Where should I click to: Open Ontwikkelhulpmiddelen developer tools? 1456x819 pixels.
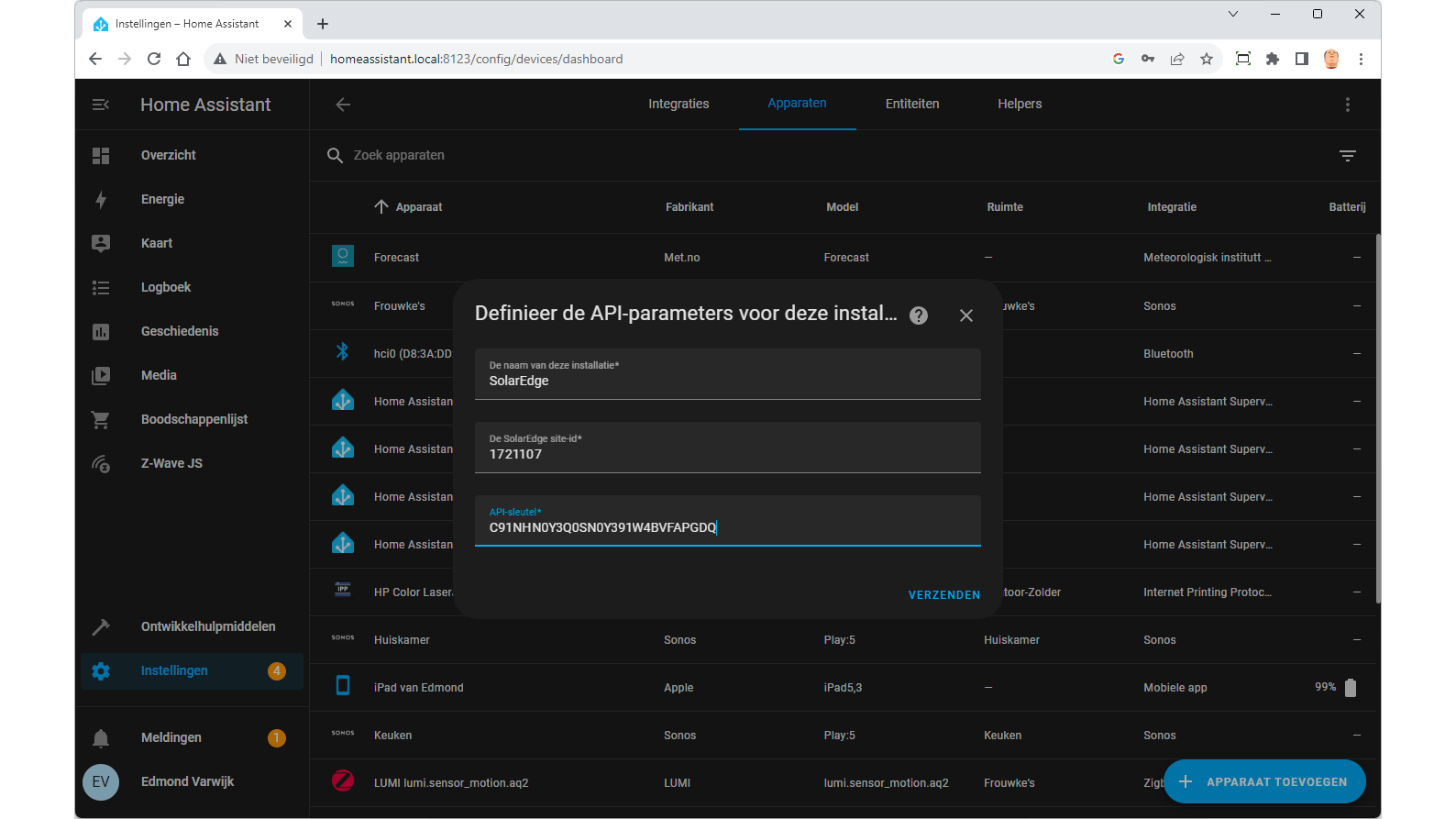[x=207, y=626]
